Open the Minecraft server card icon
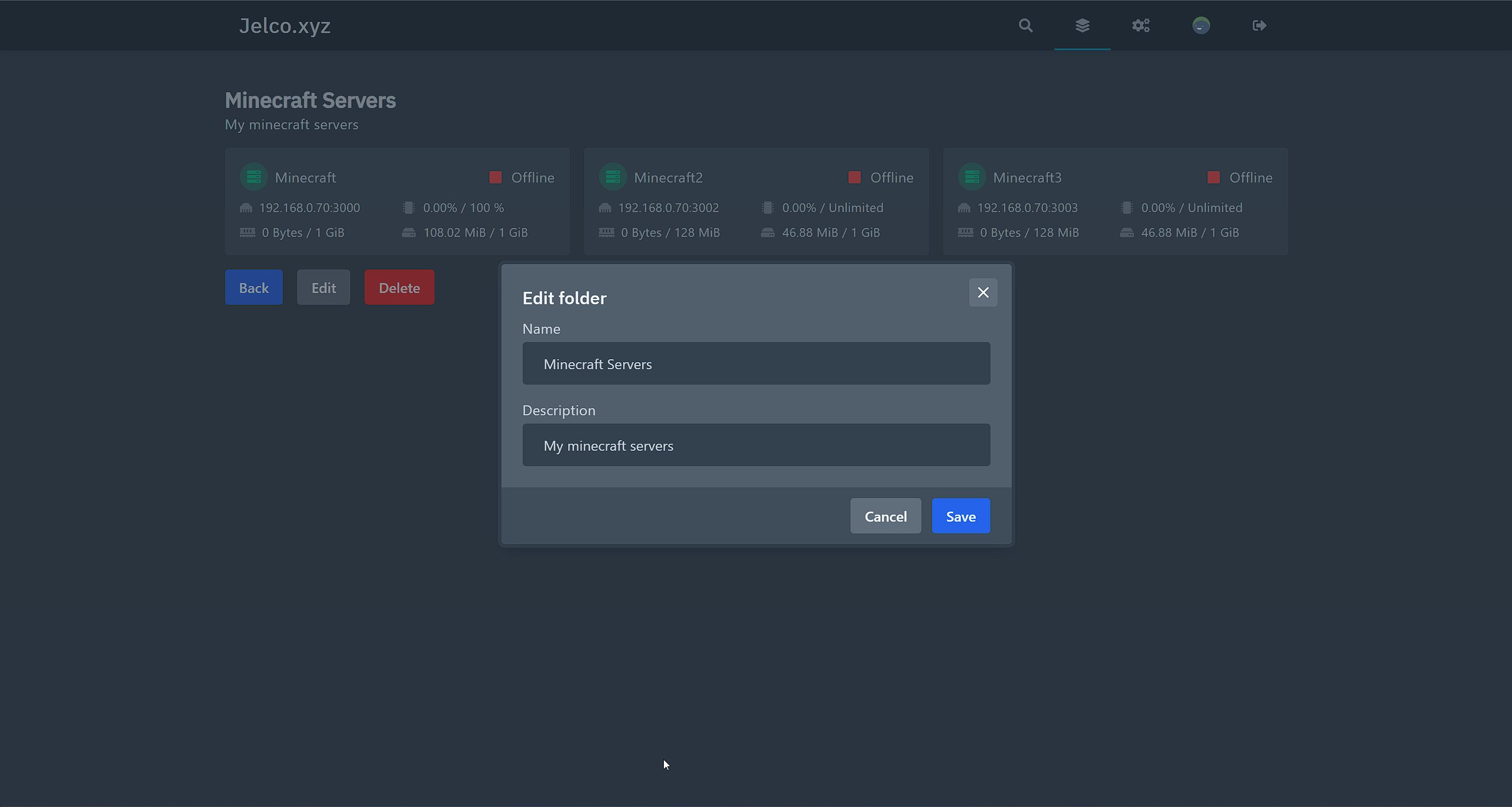This screenshot has height=807, width=1512. 254,177
